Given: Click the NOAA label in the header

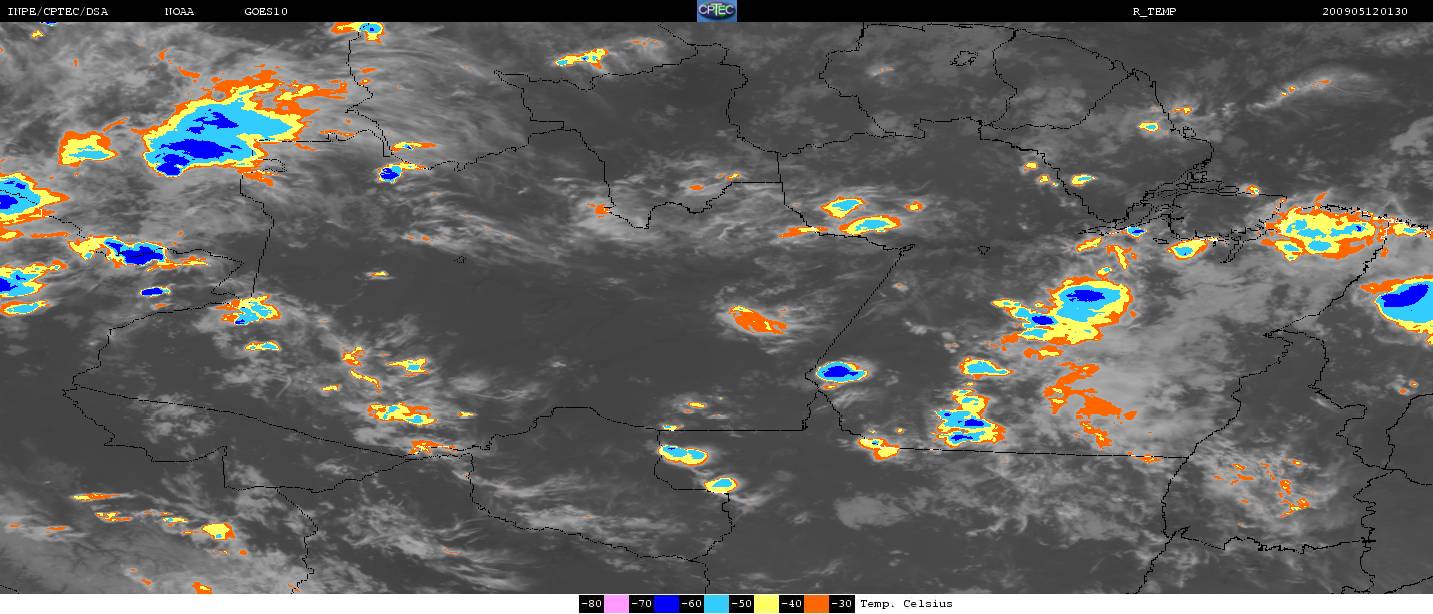Looking at the screenshot, I should (179, 12).
